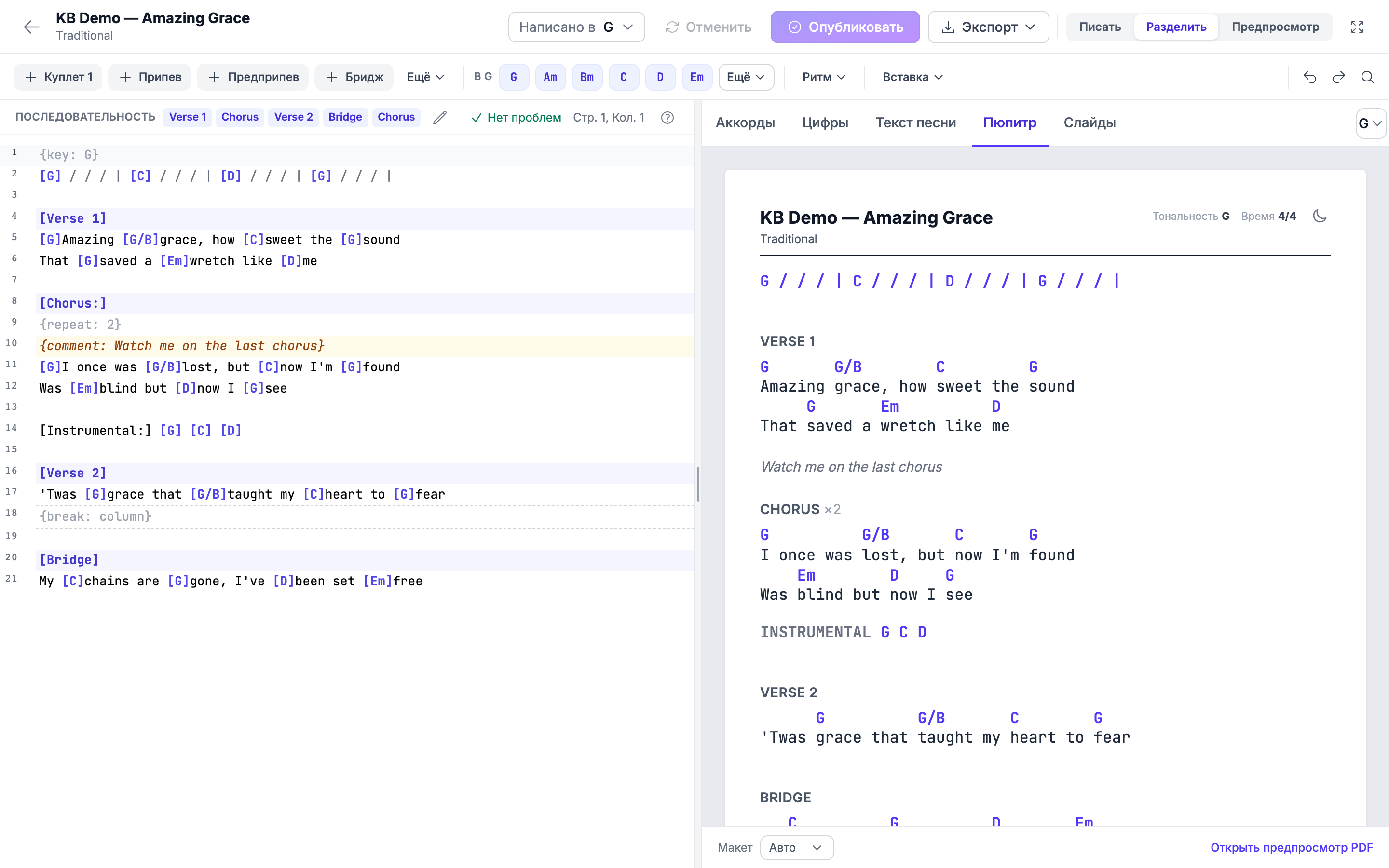Open the Написано в G key dropdown
Screen dimensions: 1389x868
pyautogui.click(x=576, y=27)
